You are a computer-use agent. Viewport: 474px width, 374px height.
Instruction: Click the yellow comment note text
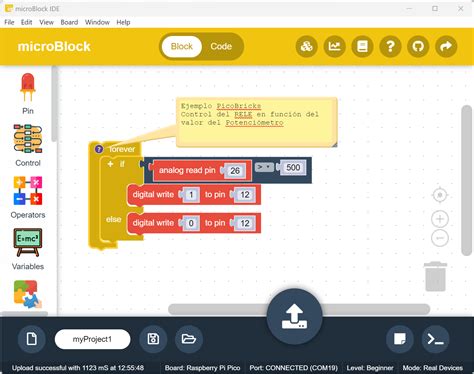[250, 114]
